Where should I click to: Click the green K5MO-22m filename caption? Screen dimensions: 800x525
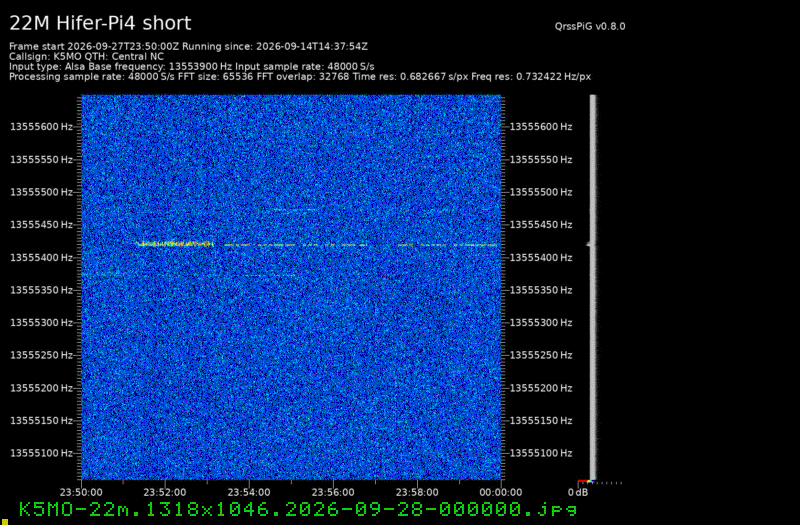click(x=298, y=509)
